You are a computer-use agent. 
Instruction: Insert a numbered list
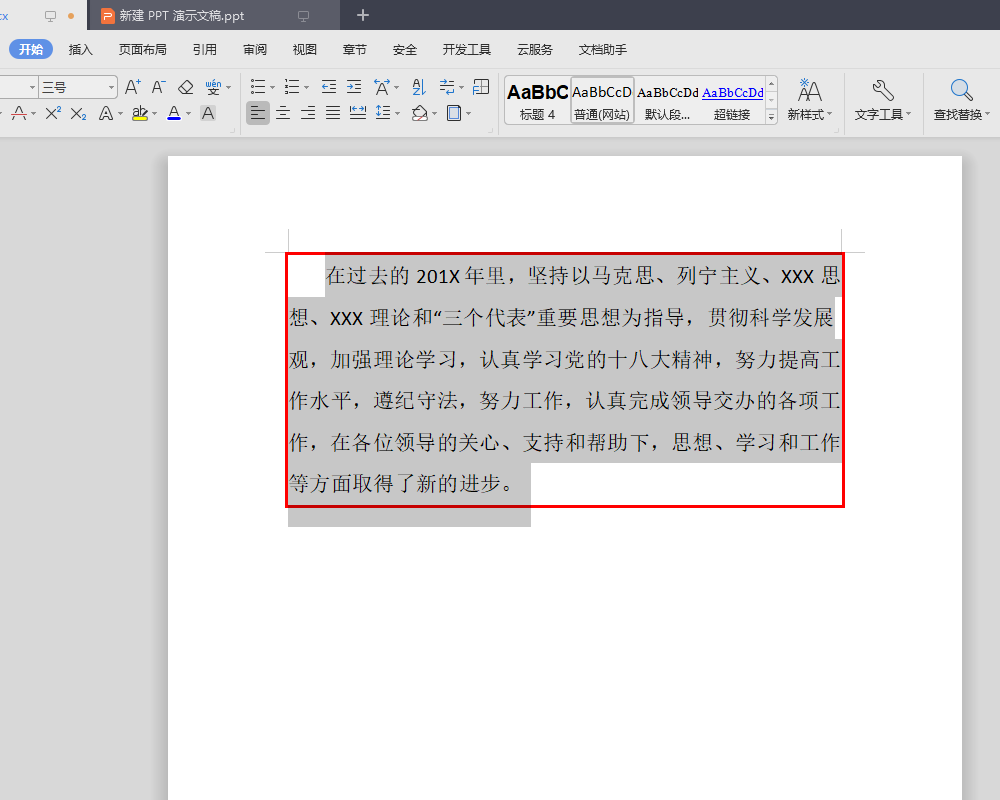pos(292,87)
